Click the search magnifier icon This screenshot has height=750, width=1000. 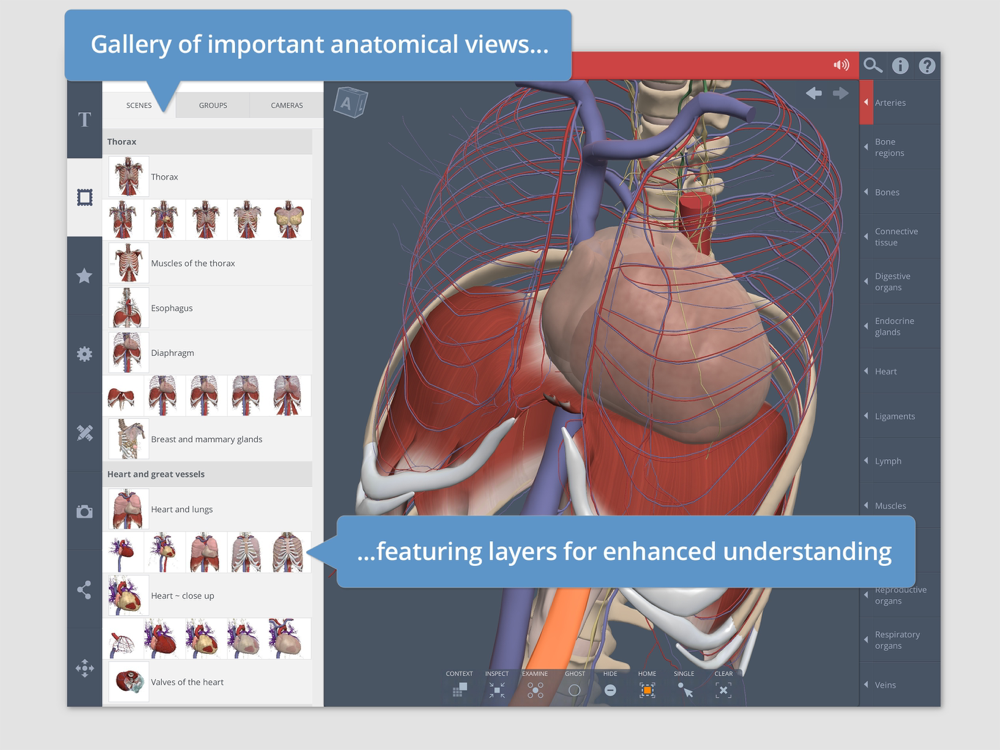pyautogui.click(x=872, y=65)
